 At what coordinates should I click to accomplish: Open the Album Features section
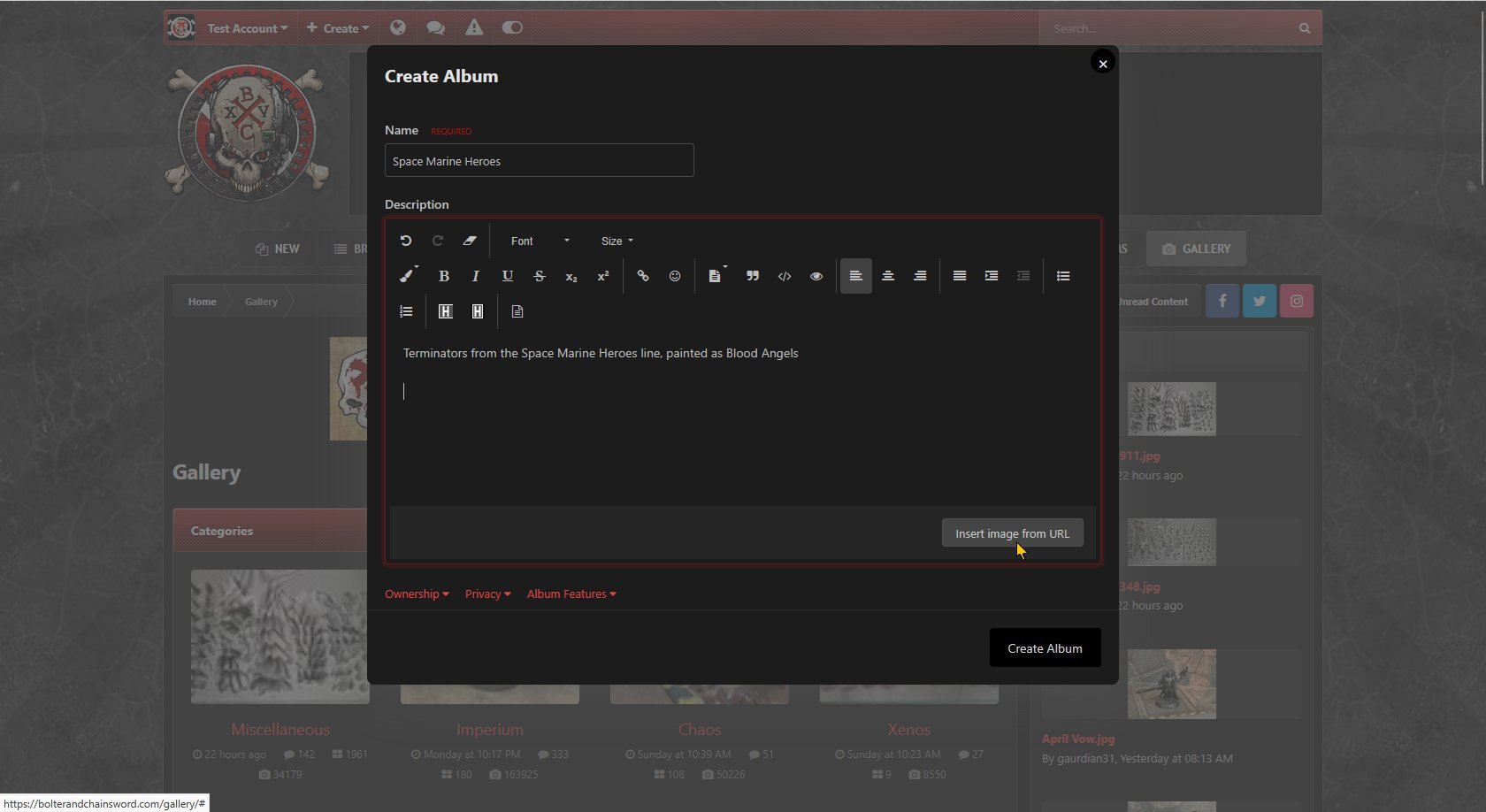(571, 594)
